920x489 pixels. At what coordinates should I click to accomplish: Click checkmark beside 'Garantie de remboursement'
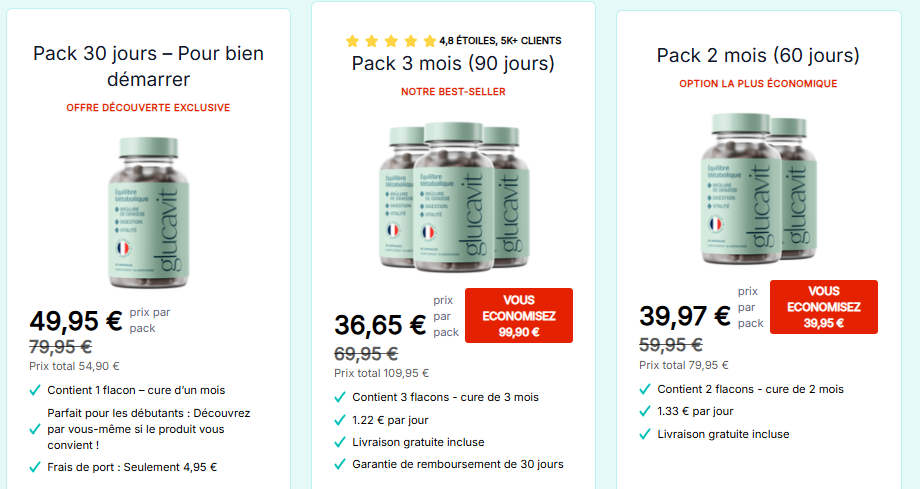click(340, 464)
